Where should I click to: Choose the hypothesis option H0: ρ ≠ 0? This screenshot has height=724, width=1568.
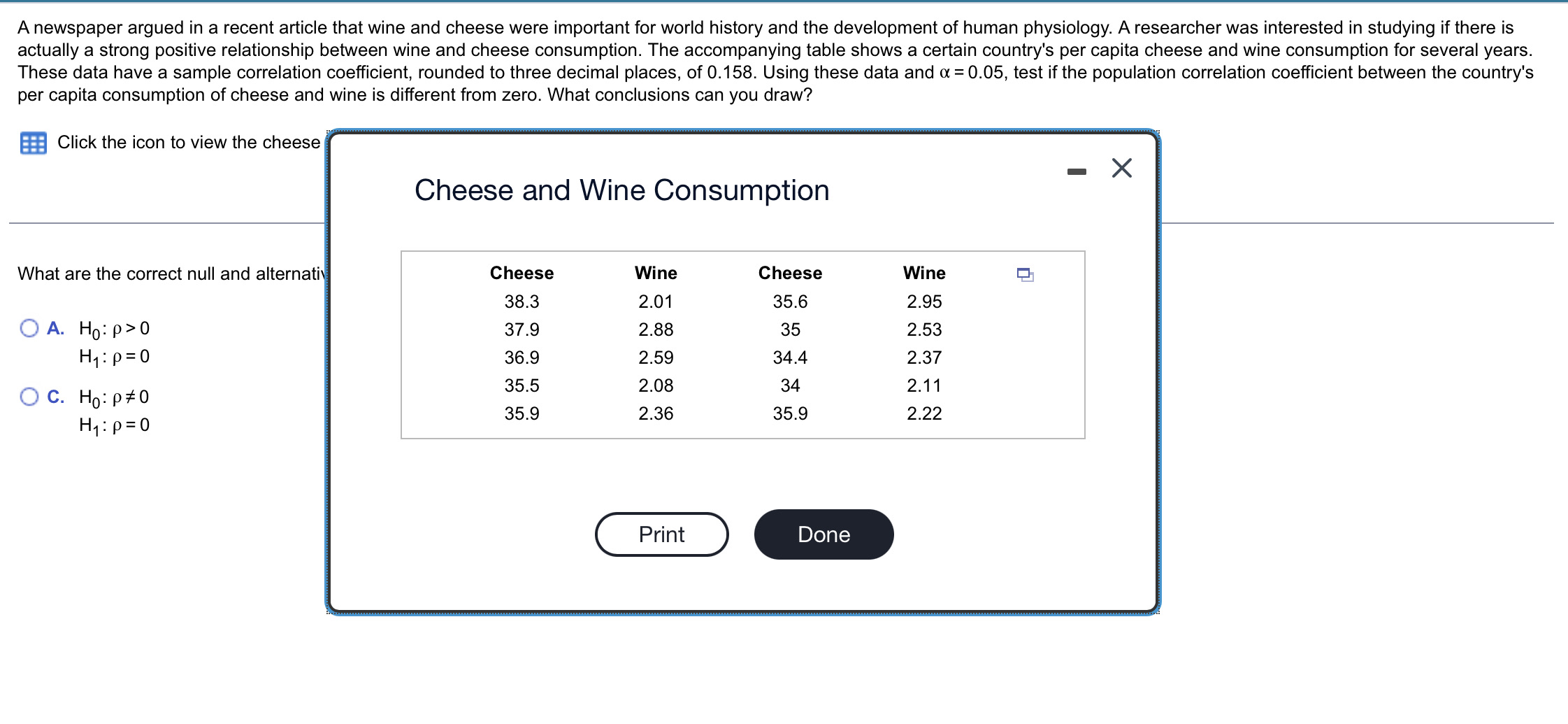click(29, 396)
